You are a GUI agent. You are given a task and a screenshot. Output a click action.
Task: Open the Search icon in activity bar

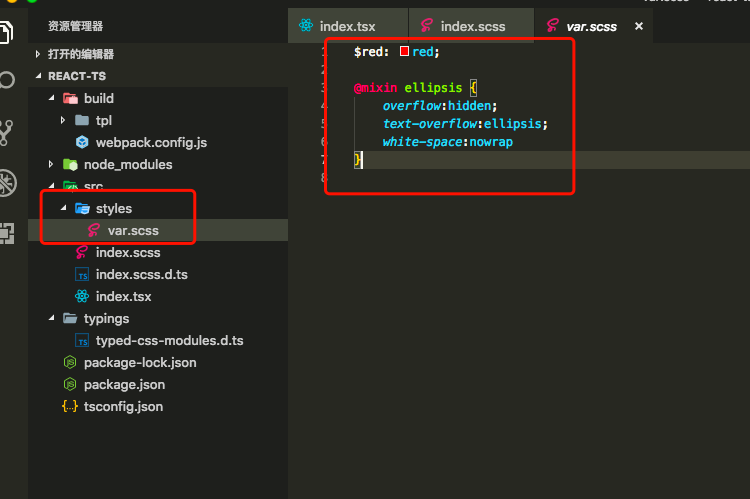(x=7, y=79)
